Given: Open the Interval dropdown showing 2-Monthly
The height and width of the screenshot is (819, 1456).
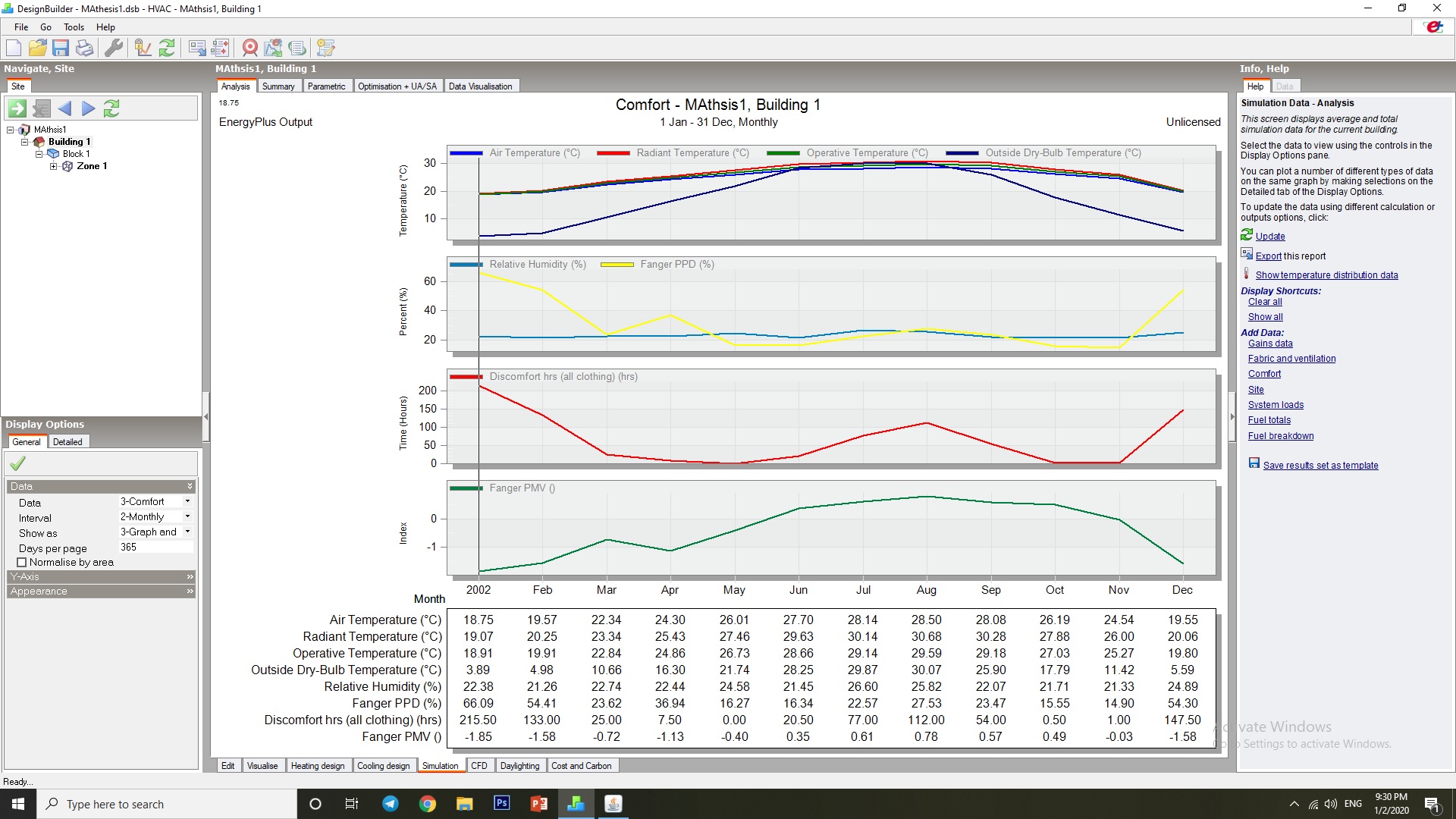Looking at the screenshot, I should tap(155, 516).
